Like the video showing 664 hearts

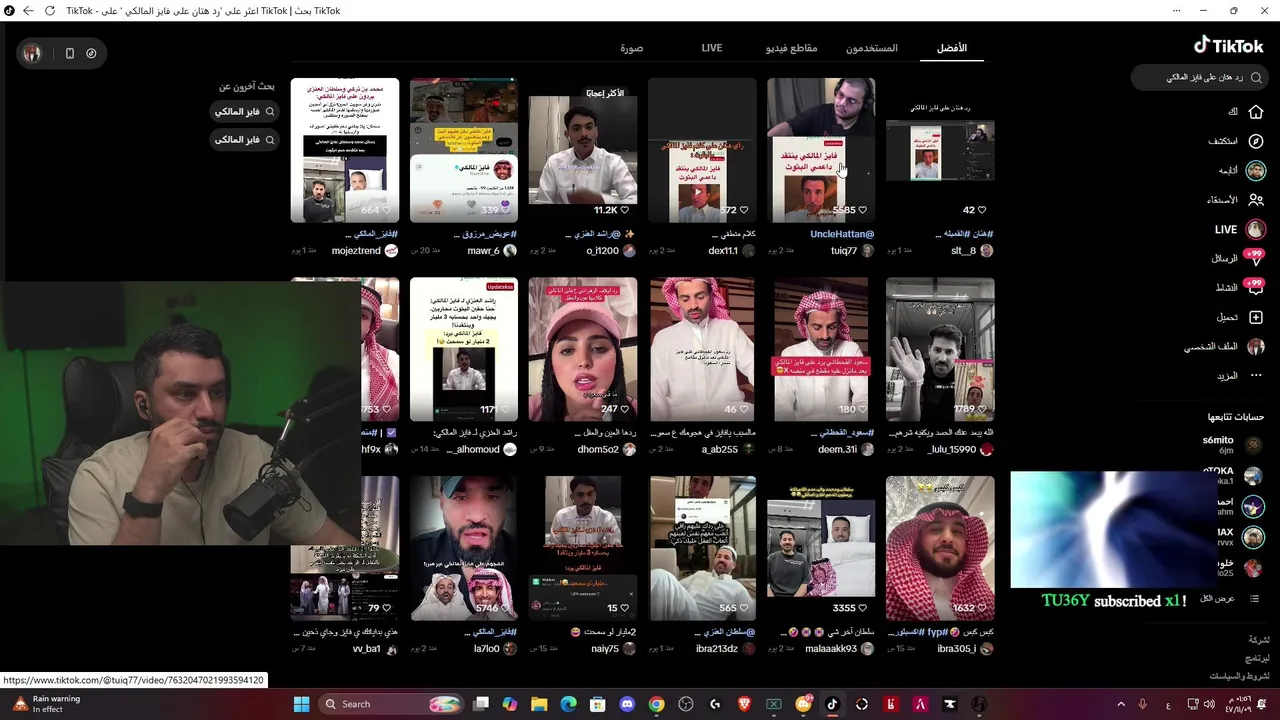pos(386,210)
